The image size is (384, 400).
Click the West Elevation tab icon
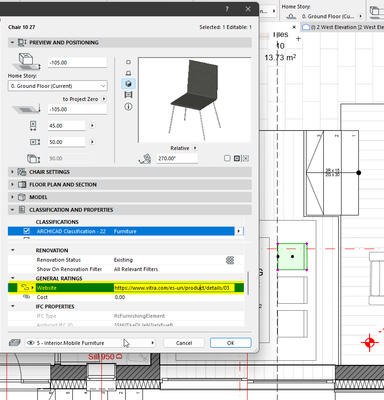[306, 27]
